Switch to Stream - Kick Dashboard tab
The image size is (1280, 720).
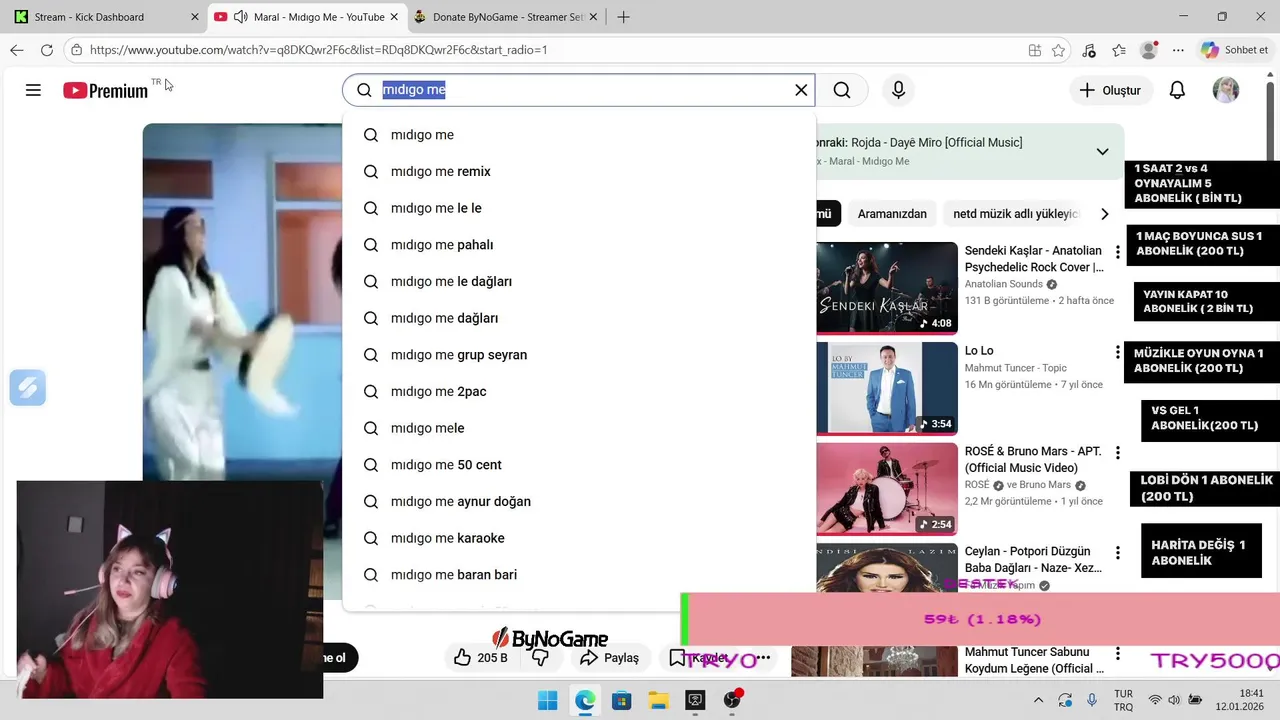point(102,17)
